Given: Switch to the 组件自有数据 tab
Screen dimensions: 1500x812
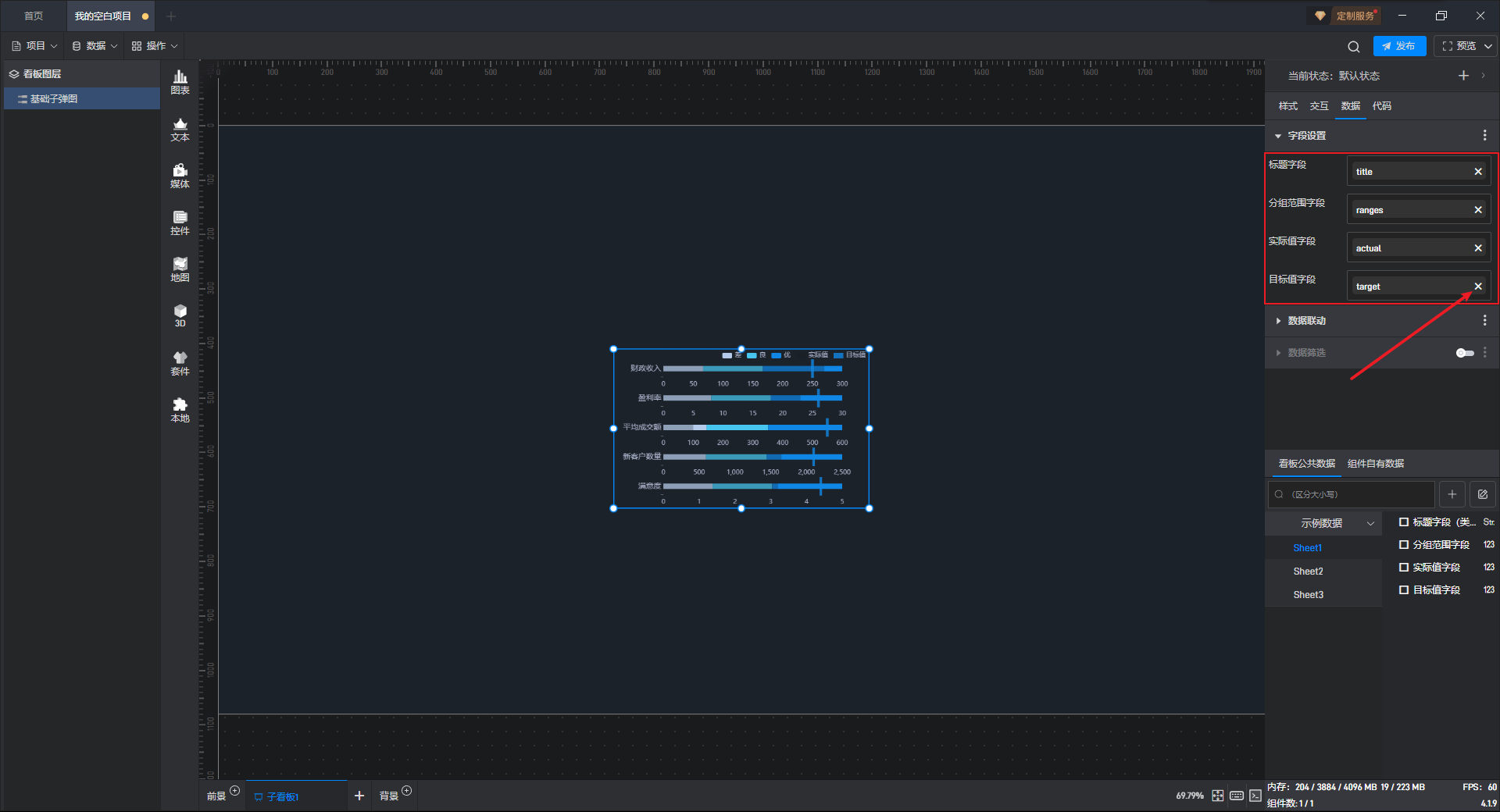Looking at the screenshot, I should [1375, 464].
